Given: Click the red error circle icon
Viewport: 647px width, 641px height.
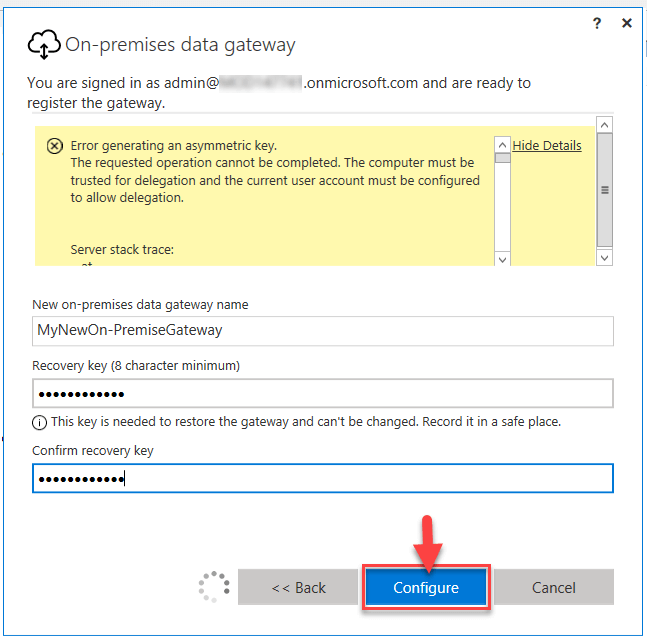Looking at the screenshot, I should tap(54, 146).
